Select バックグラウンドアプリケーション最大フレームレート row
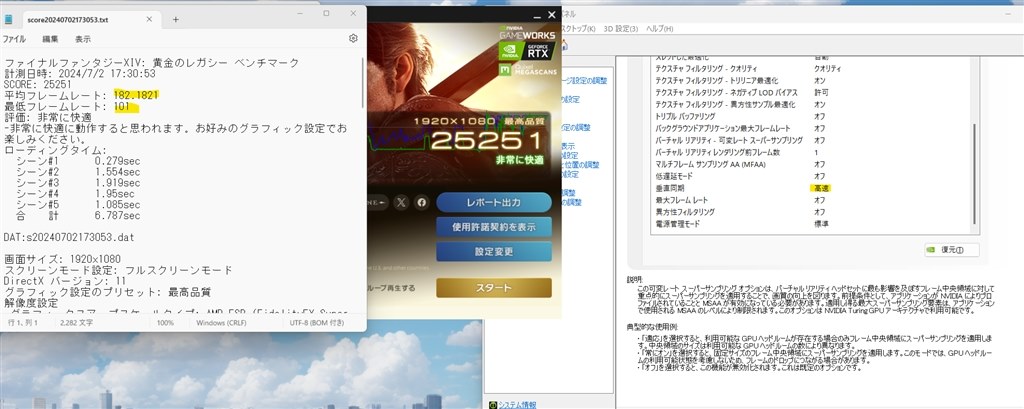This screenshot has height=409, width=1024. point(812,129)
